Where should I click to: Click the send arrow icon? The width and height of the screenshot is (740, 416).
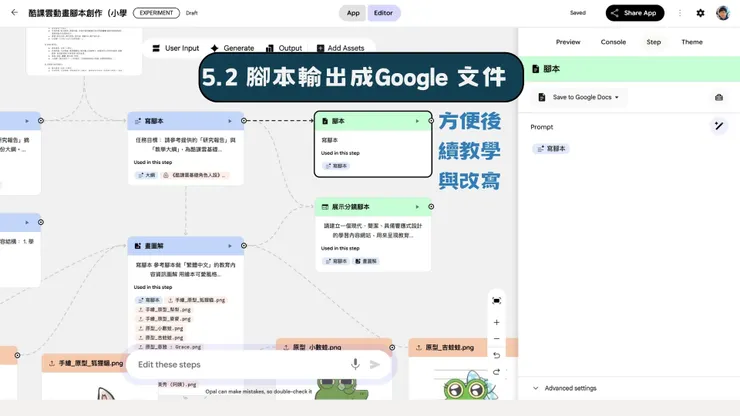pyautogui.click(x=375, y=365)
